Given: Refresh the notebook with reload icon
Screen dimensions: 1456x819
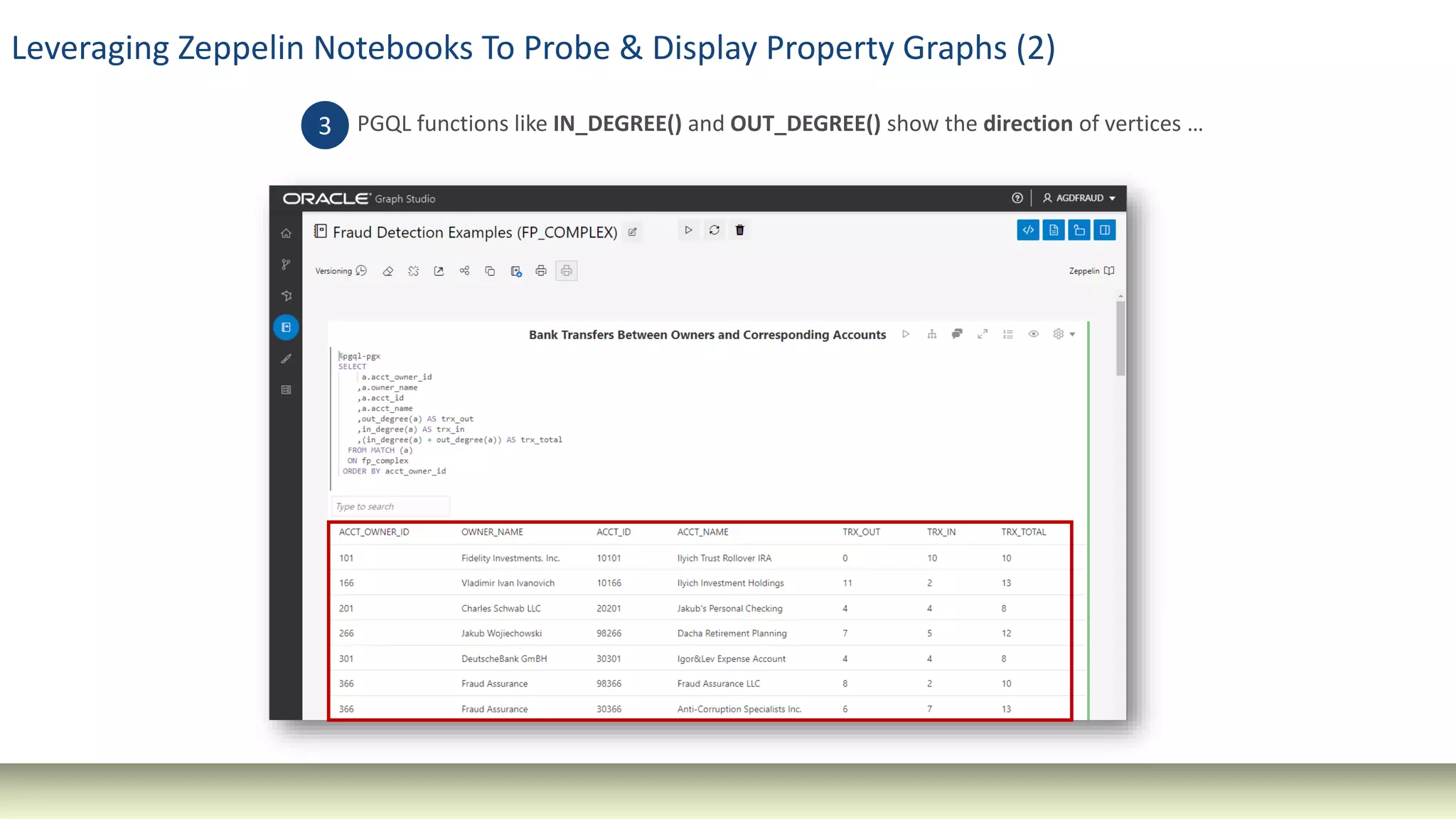Looking at the screenshot, I should coord(714,230).
